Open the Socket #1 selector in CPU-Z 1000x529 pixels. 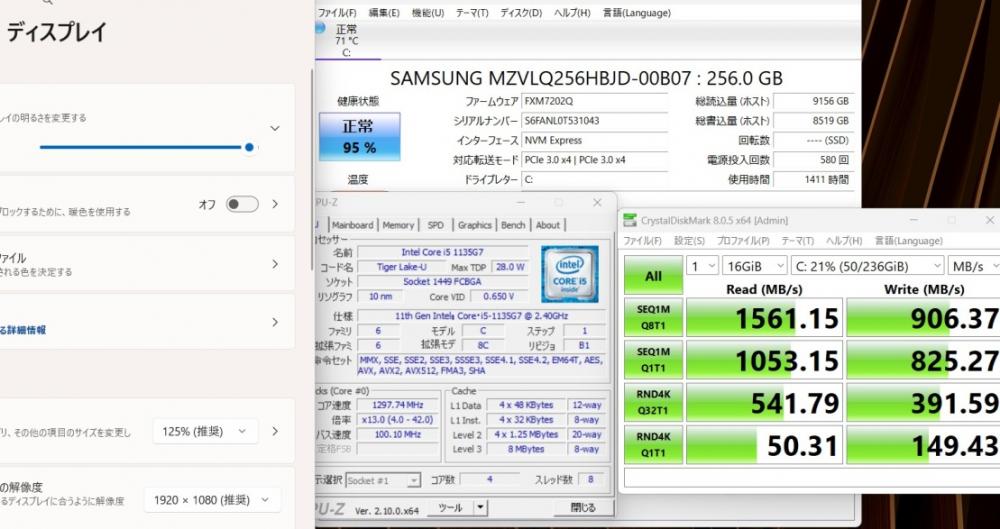tap(383, 480)
